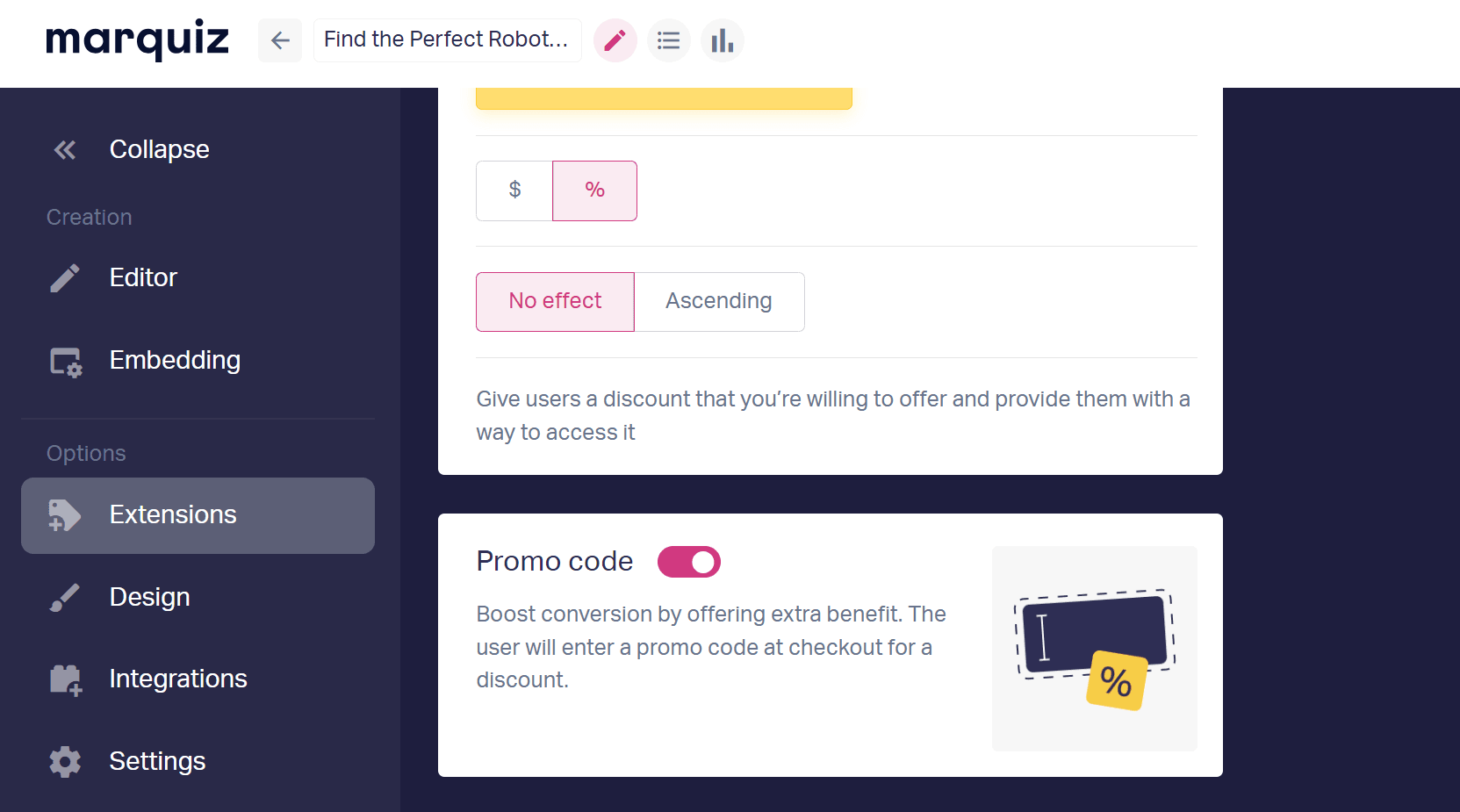
Task: Click the Design brush icon
Action: pyautogui.click(x=65, y=598)
